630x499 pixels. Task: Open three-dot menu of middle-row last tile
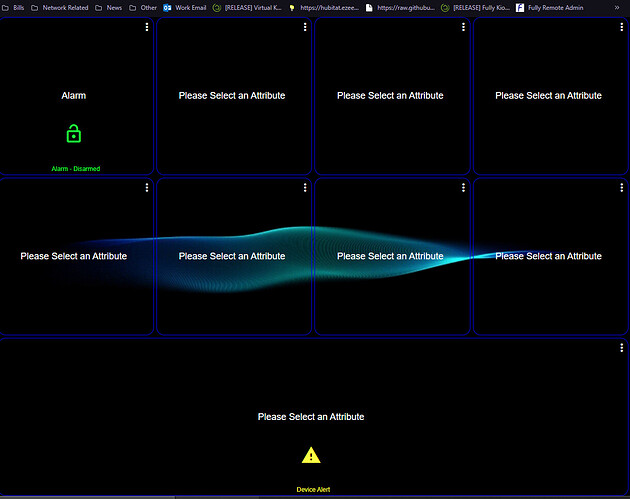622,187
